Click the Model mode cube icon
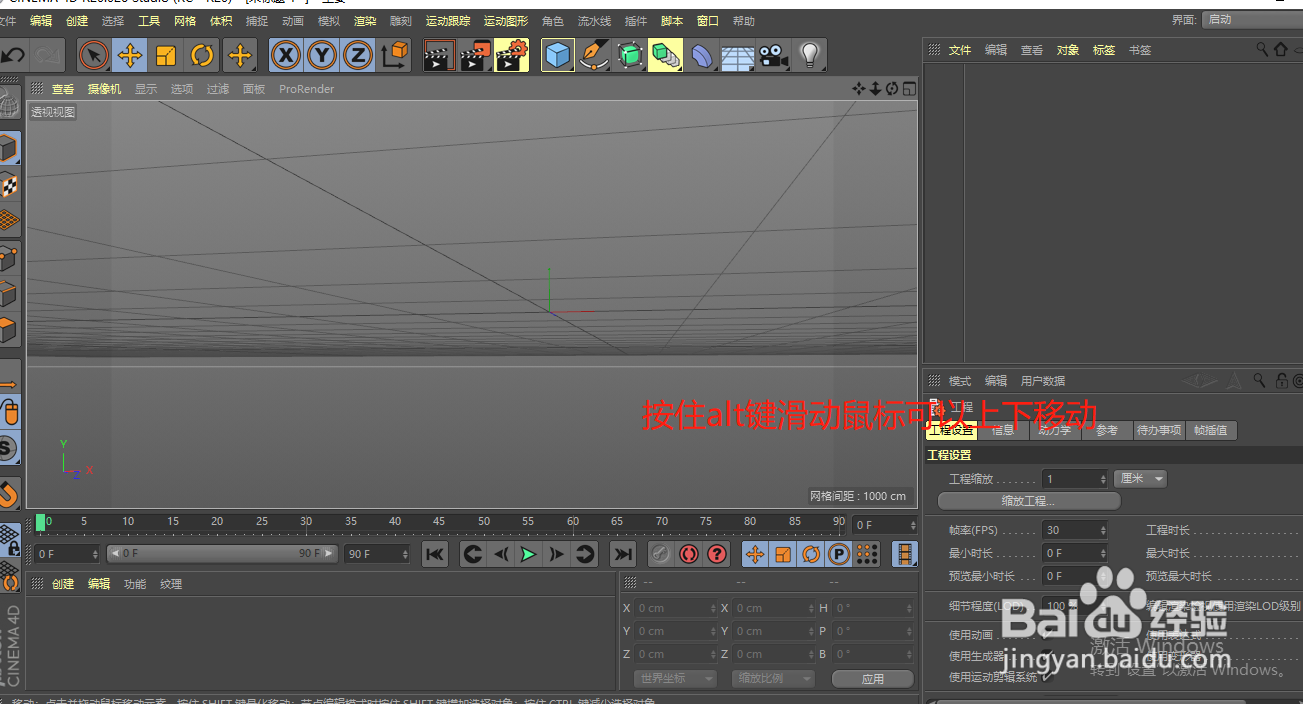This screenshot has height=704, width=1303. pyautogui.click(x=9, y=149)
